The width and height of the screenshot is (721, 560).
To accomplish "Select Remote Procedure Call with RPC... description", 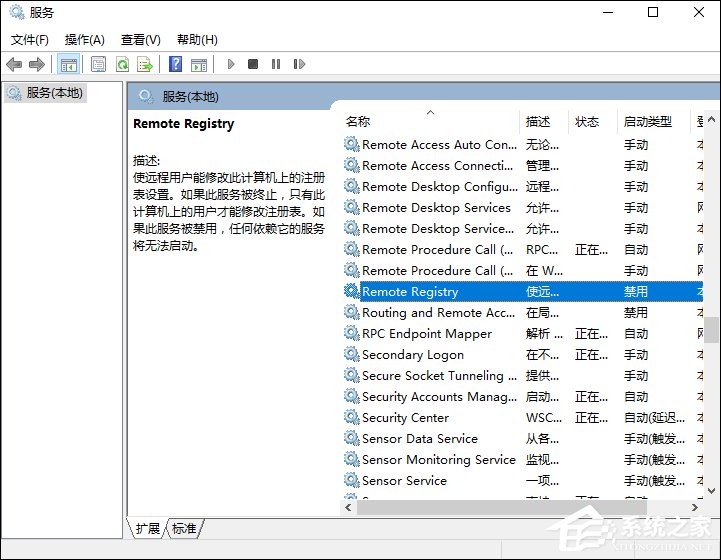I will pyautogui.click(x=522, y=250).
